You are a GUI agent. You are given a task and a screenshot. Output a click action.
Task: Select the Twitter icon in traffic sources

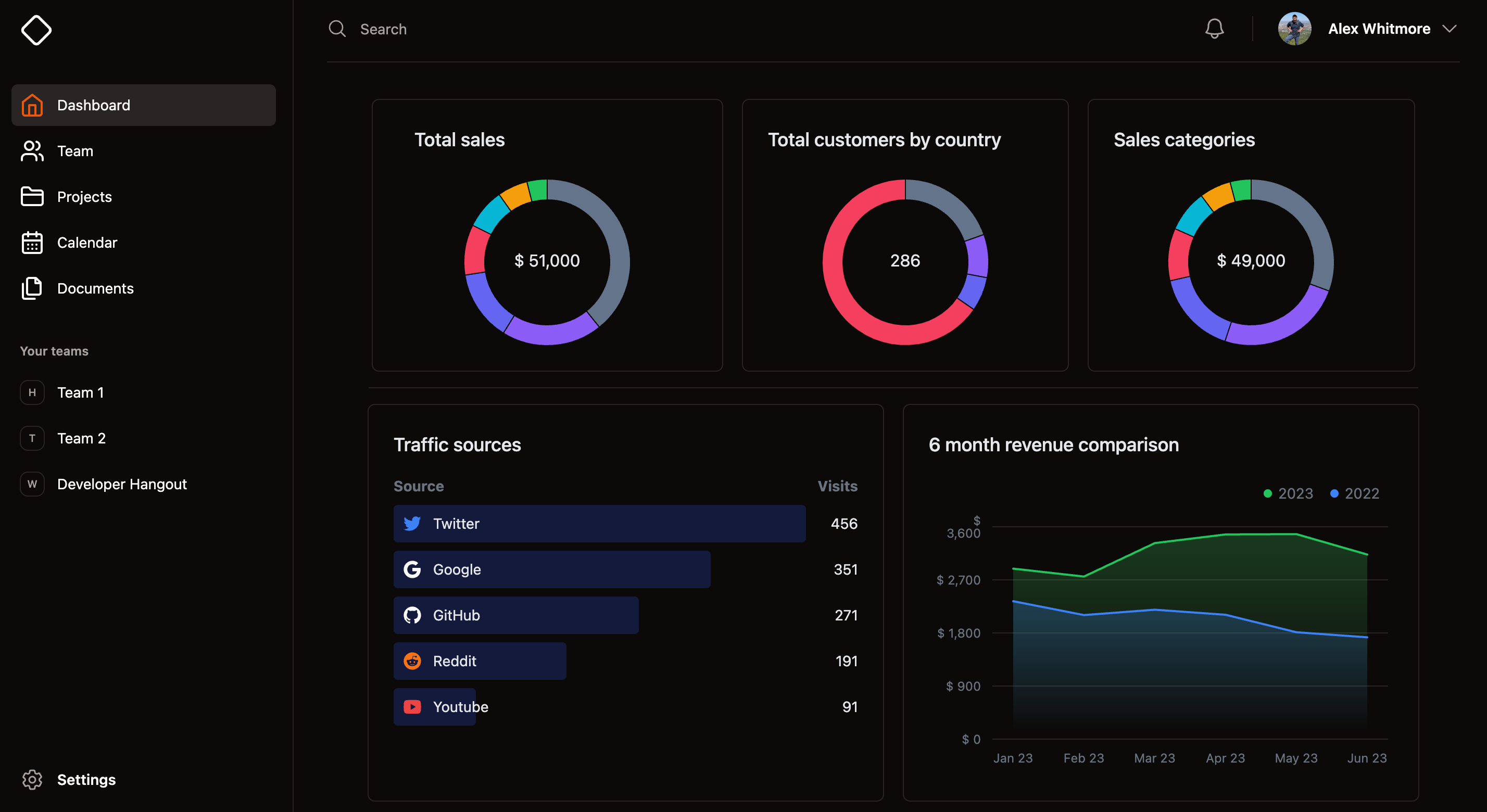(412, 524)
